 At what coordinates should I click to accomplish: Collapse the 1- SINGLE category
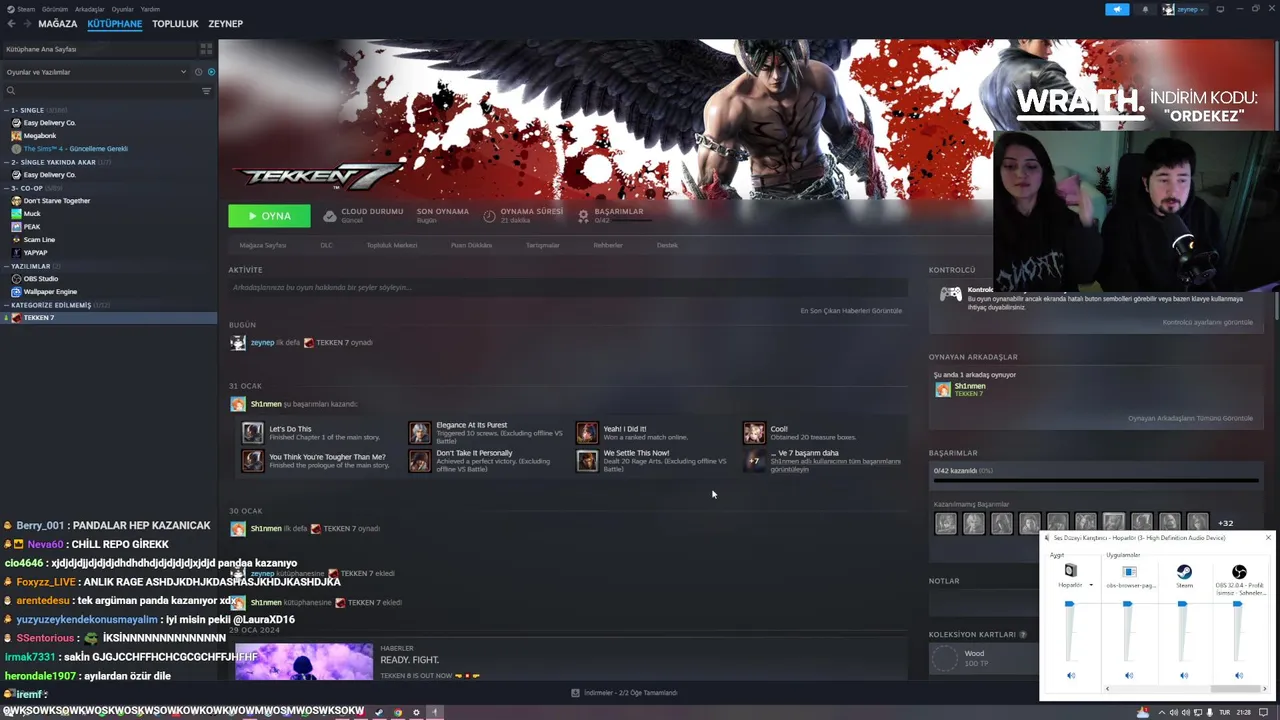(x=6, y=110)
